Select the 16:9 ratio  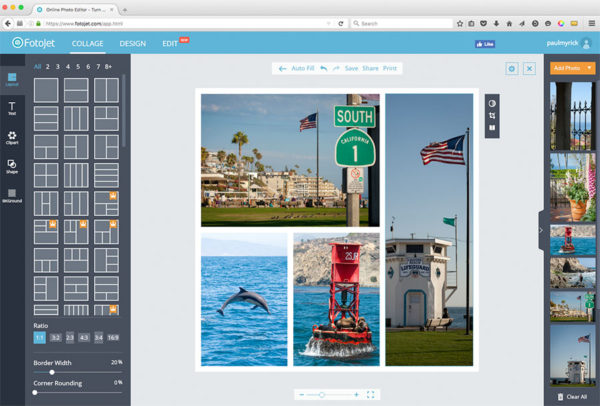pyautogui.click(x=113, y=338)
